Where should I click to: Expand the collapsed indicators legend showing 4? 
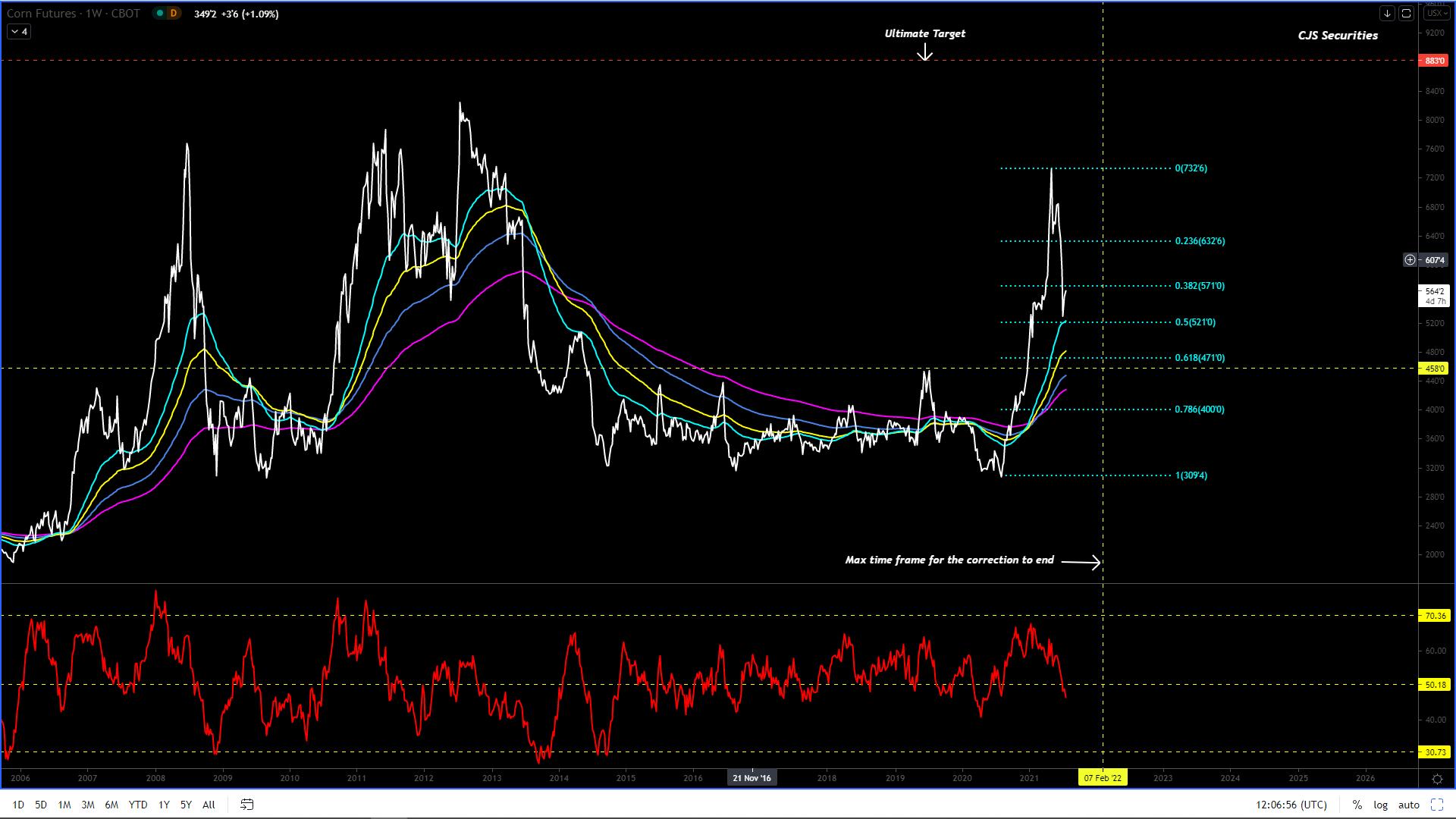[19, 32]
